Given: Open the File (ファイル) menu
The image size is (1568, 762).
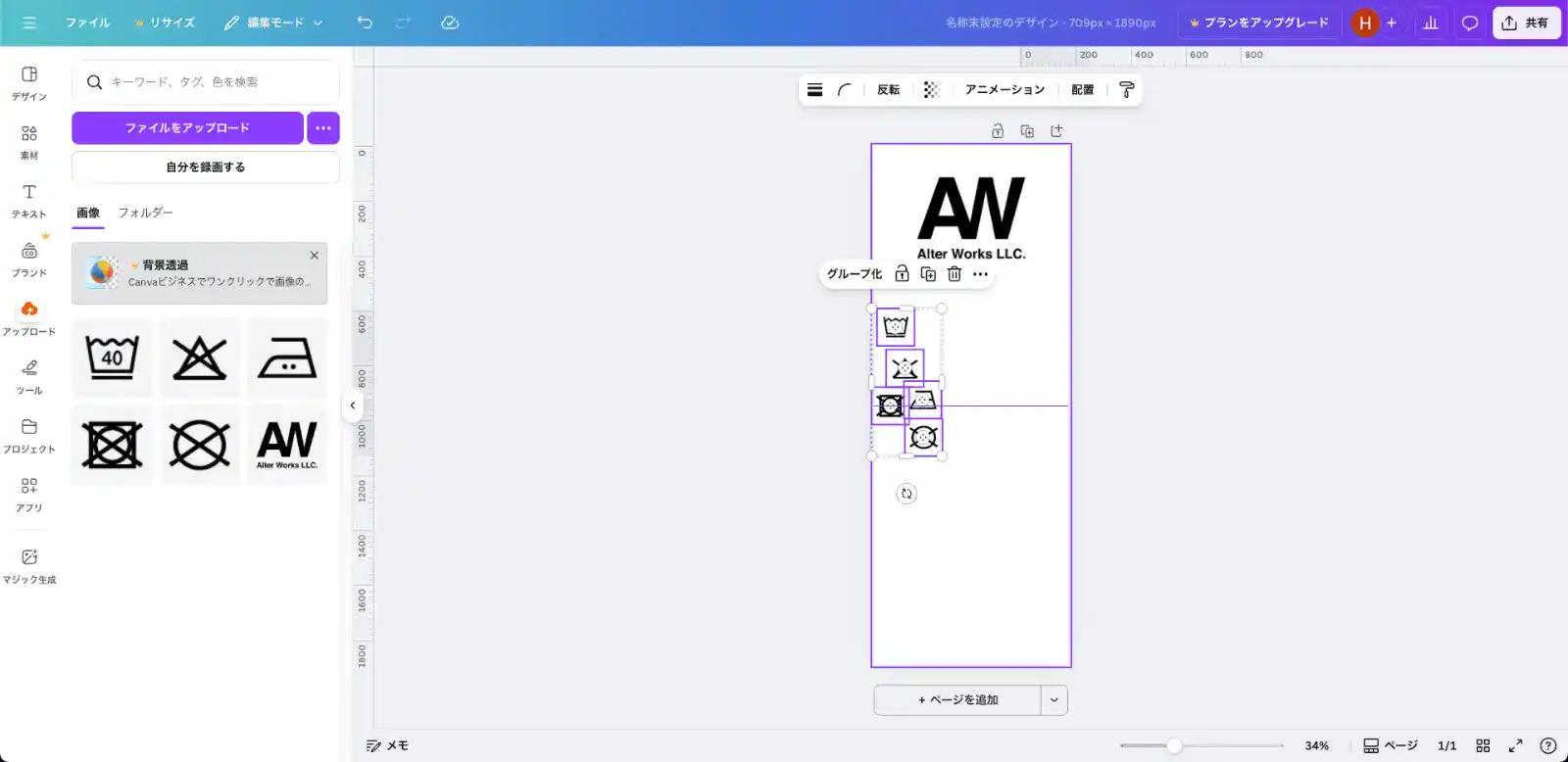Looking at the screenshot, I should click(87, 23).
